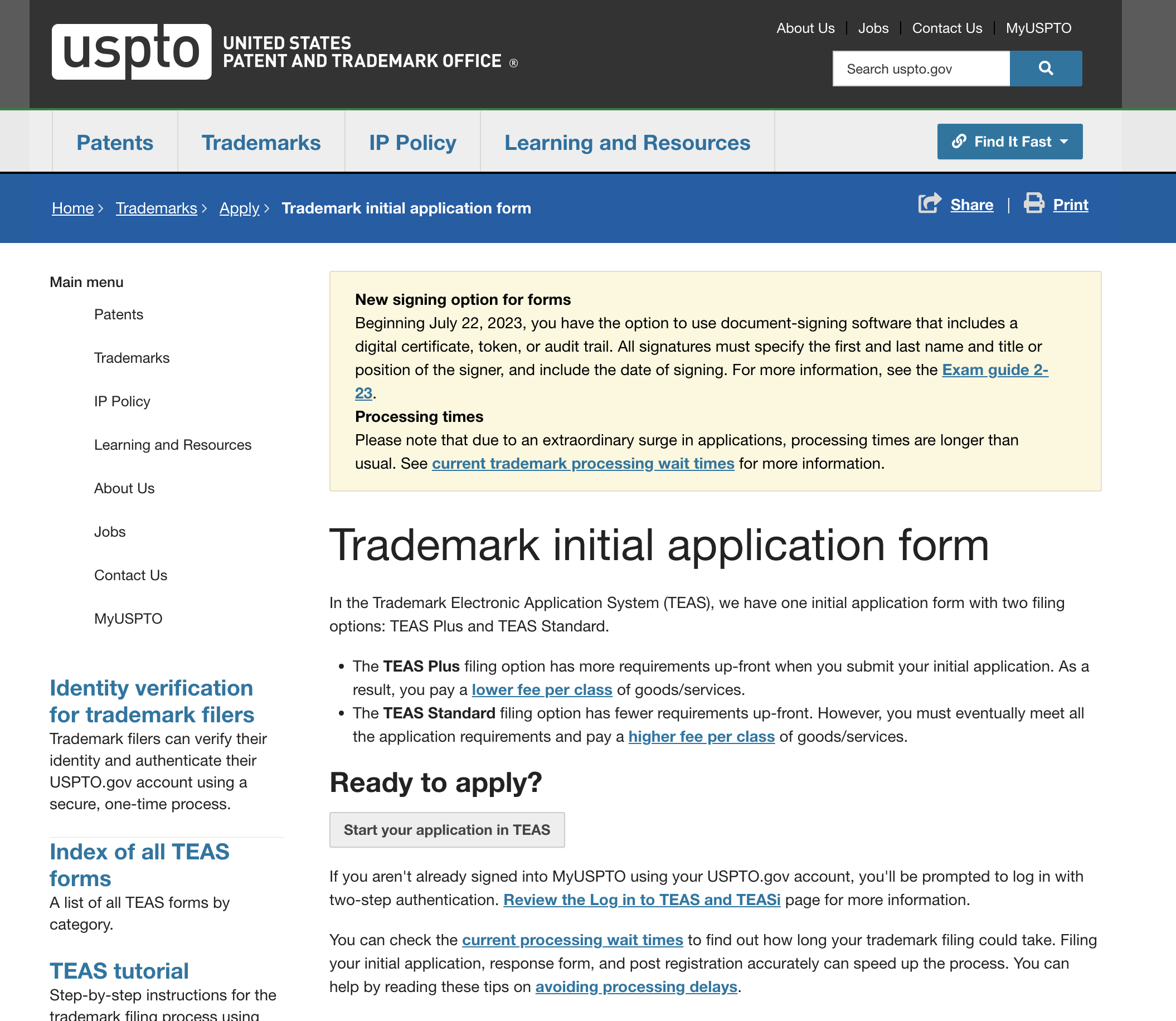1176x1021 pixels.
Task: Select the Trademarks main menu item
Action: click(131, 357)
